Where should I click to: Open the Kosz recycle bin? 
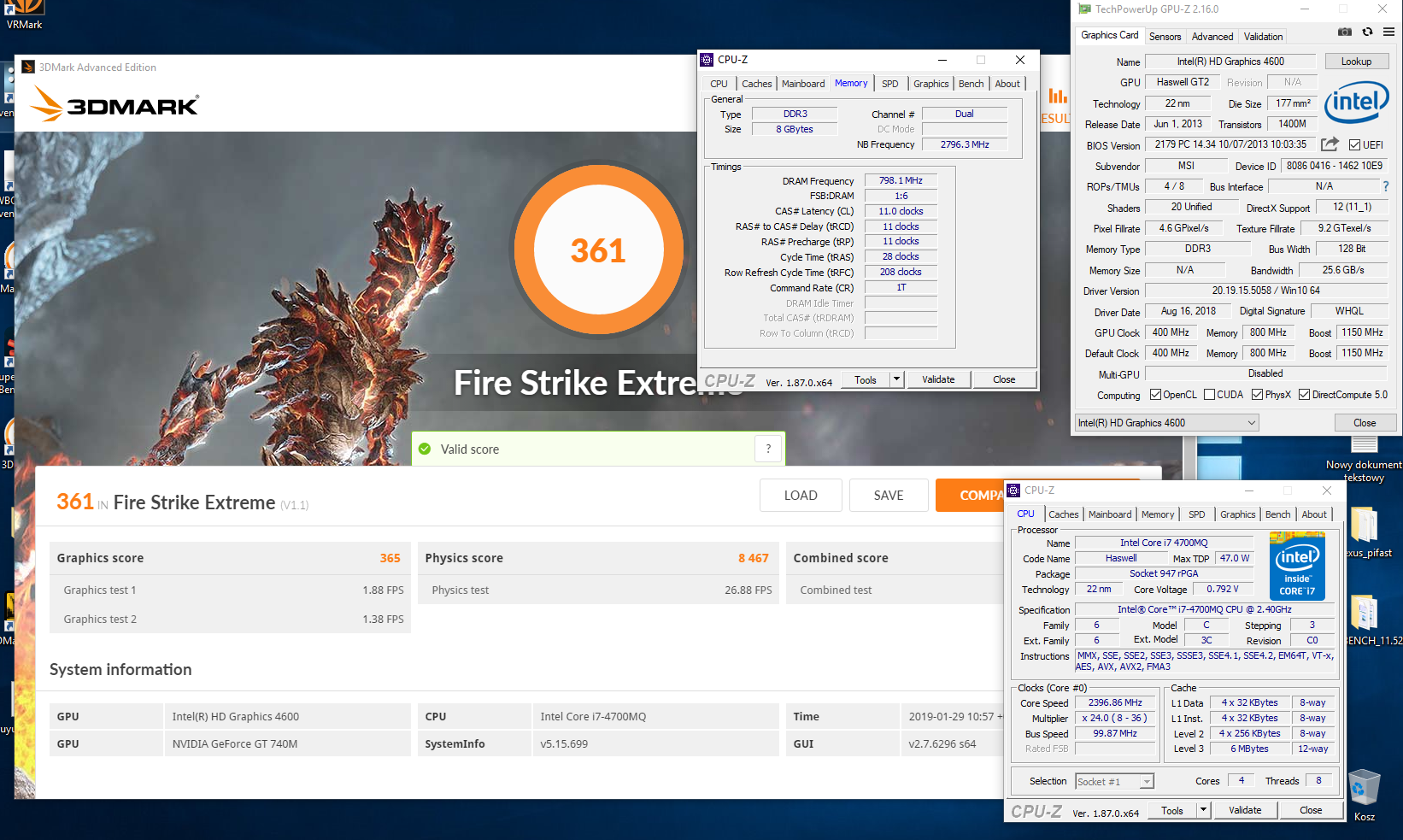coord(1365,795)
